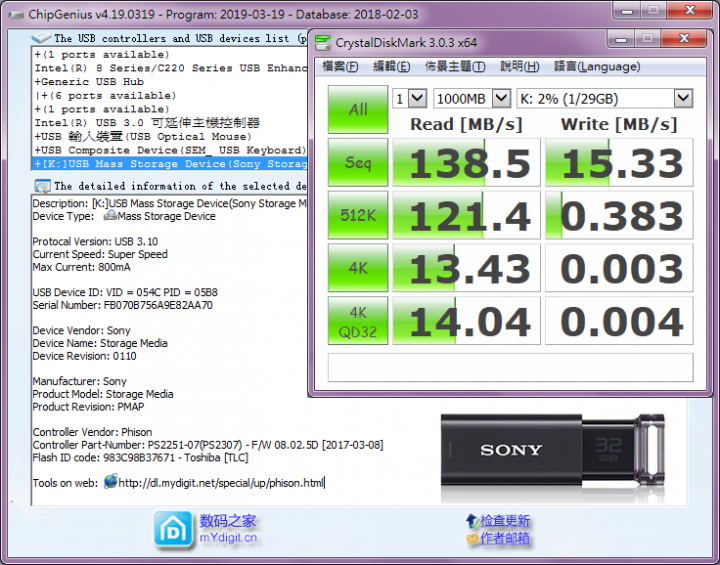
Task: Click the 作者邮箱 author email link
Action: (505, 538)
